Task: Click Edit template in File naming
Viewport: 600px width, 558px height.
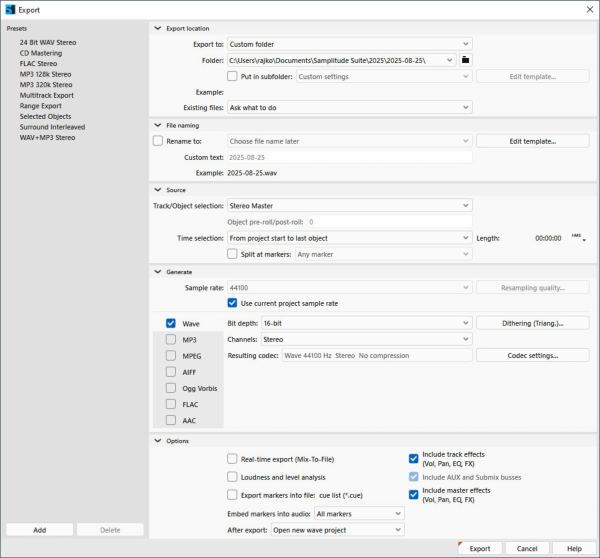Action: pos(533,141)
